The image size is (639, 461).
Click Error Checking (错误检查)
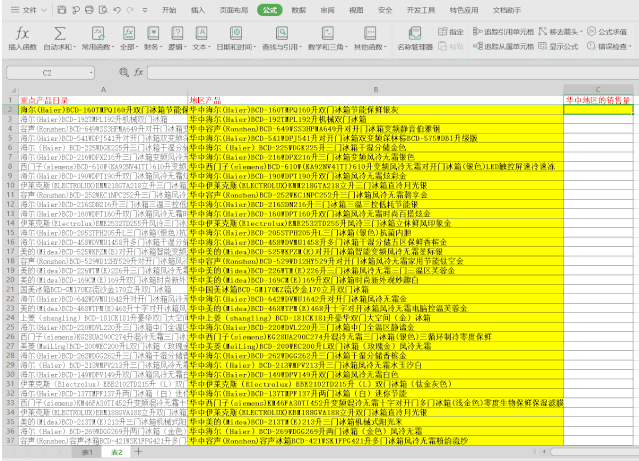607,46
